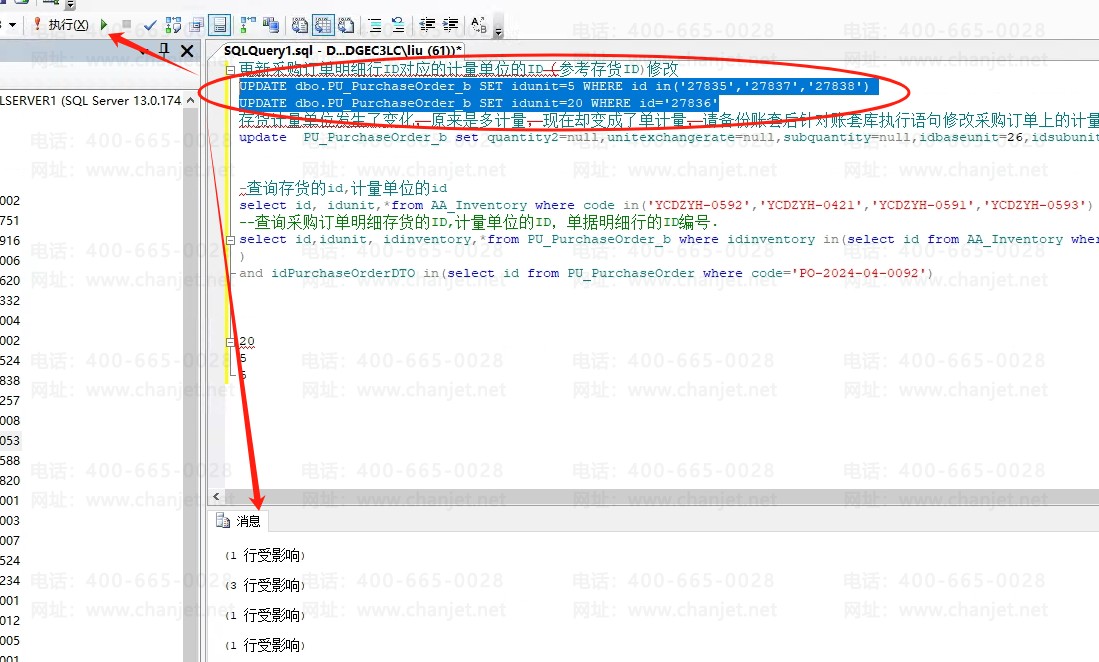Display the estimated execution plan icon
The width and height of the screenshot is (1099, 662).
click(x=173, y=26)
